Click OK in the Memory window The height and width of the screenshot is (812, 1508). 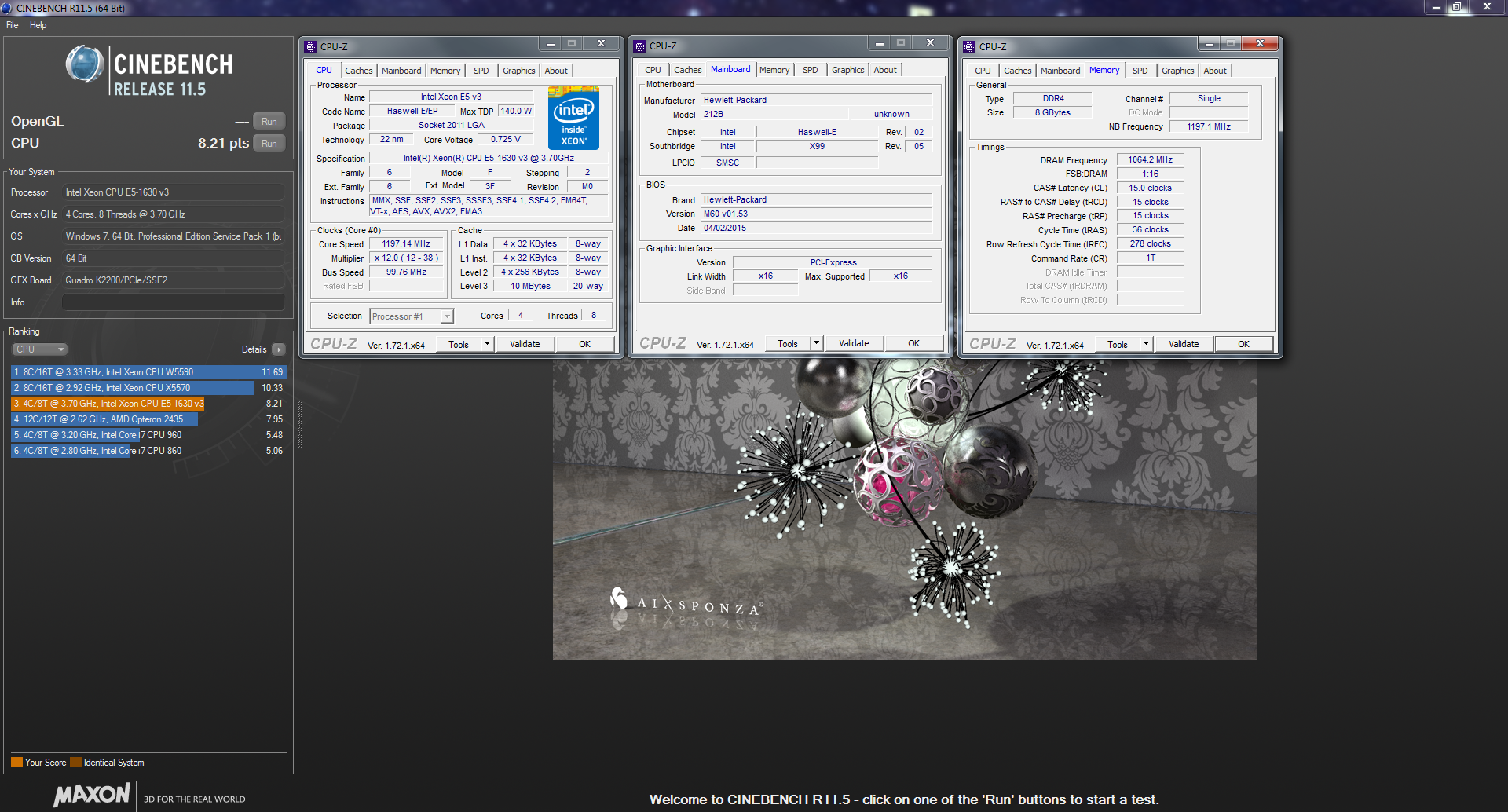[x=1244, y=344]
